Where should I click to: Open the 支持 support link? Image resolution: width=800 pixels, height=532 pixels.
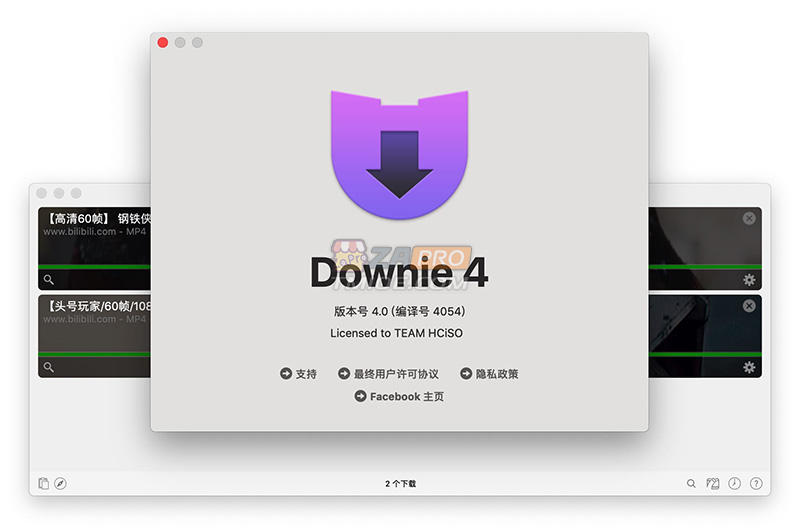[x=298, y=374]
